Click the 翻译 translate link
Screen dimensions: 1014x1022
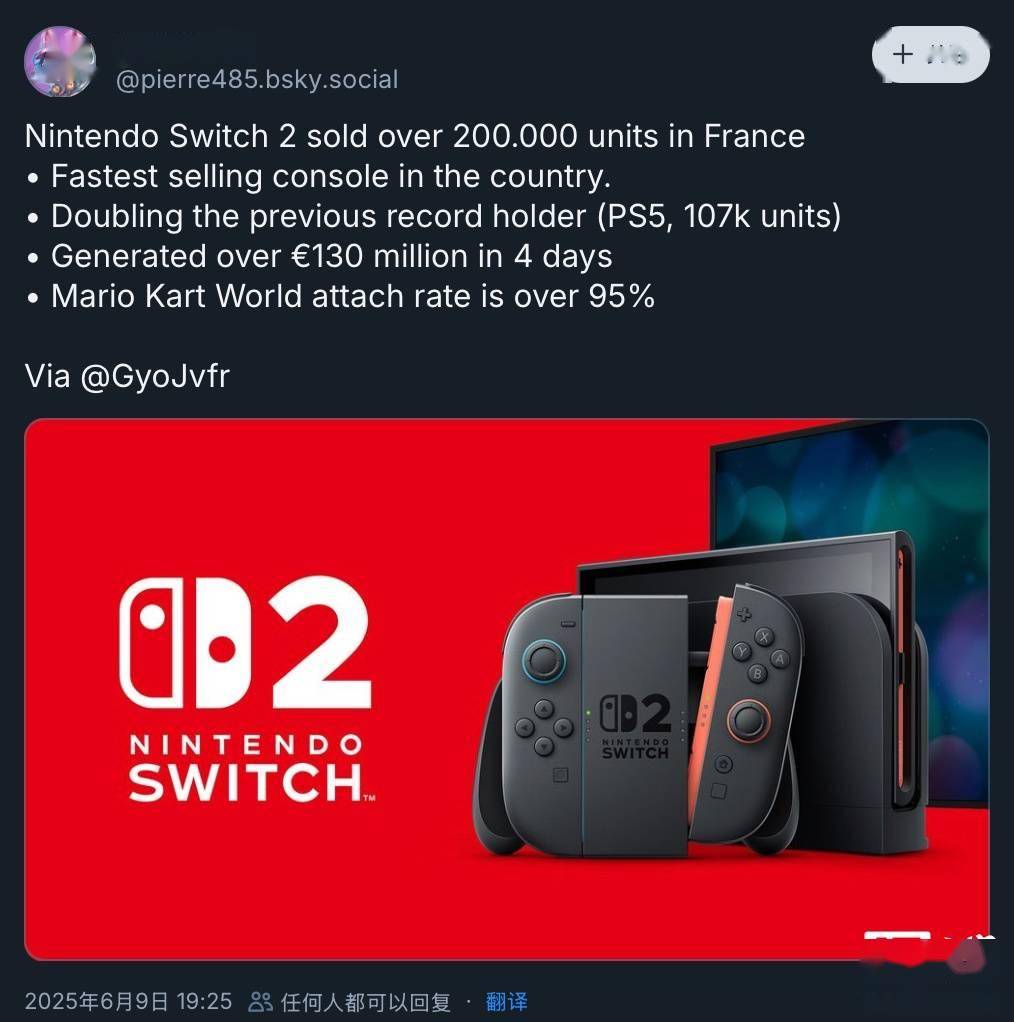coord(506,1001)
